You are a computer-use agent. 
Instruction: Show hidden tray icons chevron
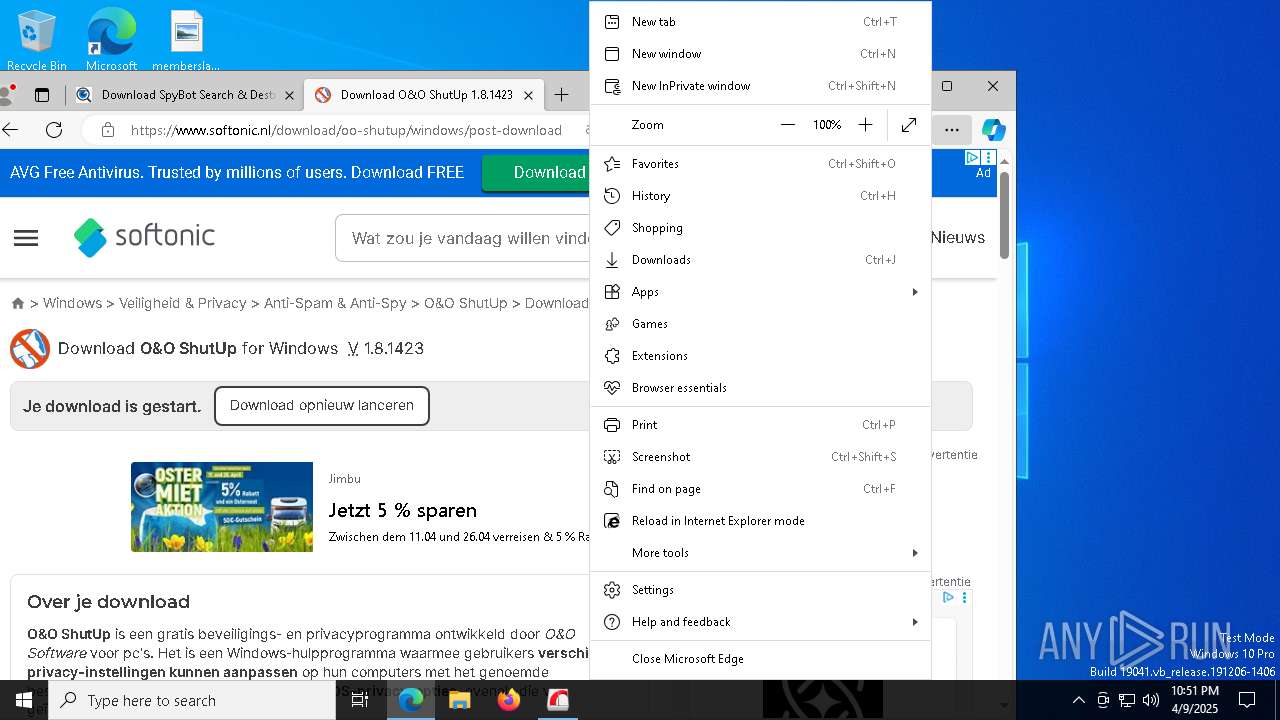(1078, 700)
